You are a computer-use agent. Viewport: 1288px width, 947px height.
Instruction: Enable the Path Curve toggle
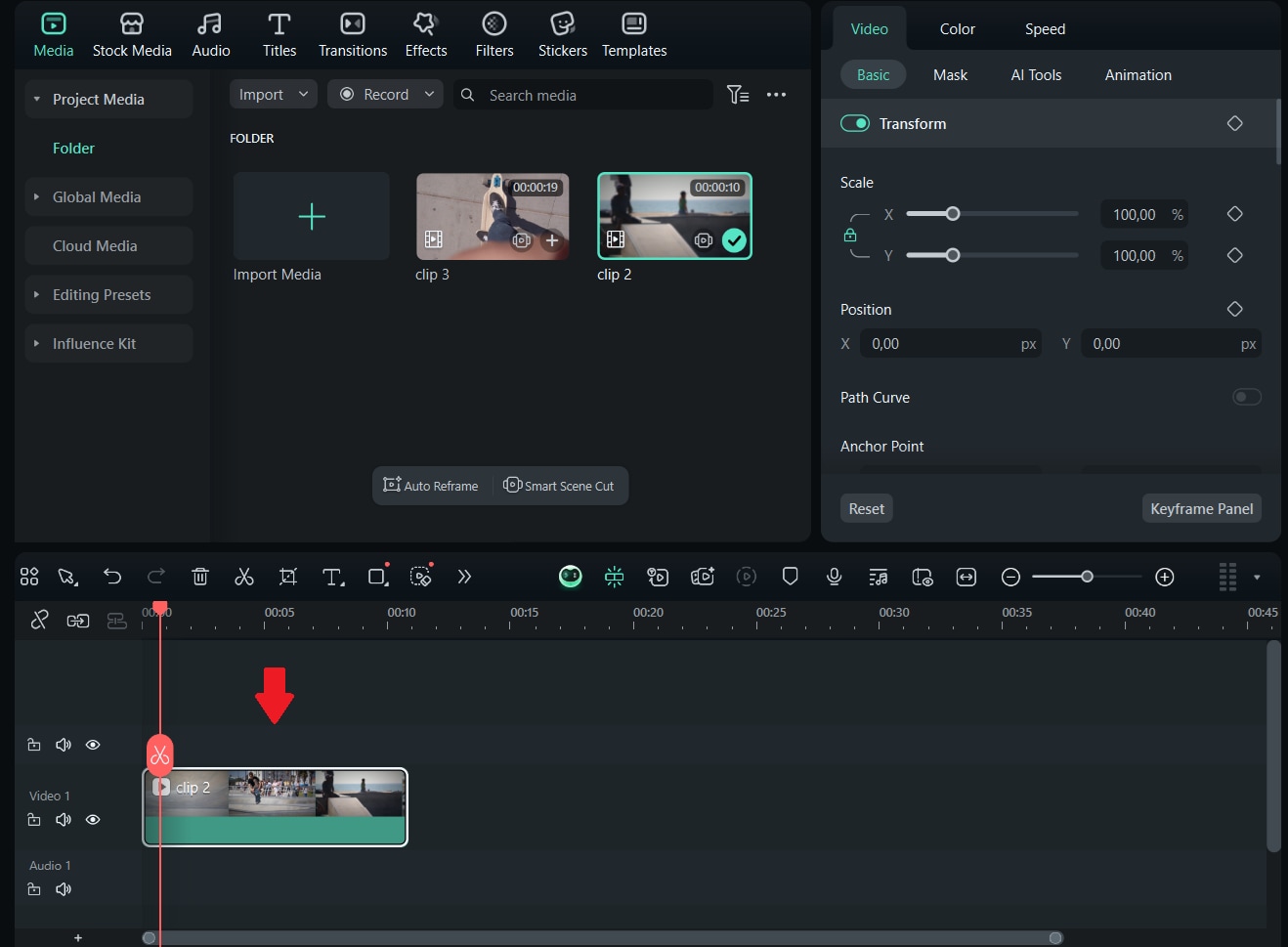(1247, 397)
